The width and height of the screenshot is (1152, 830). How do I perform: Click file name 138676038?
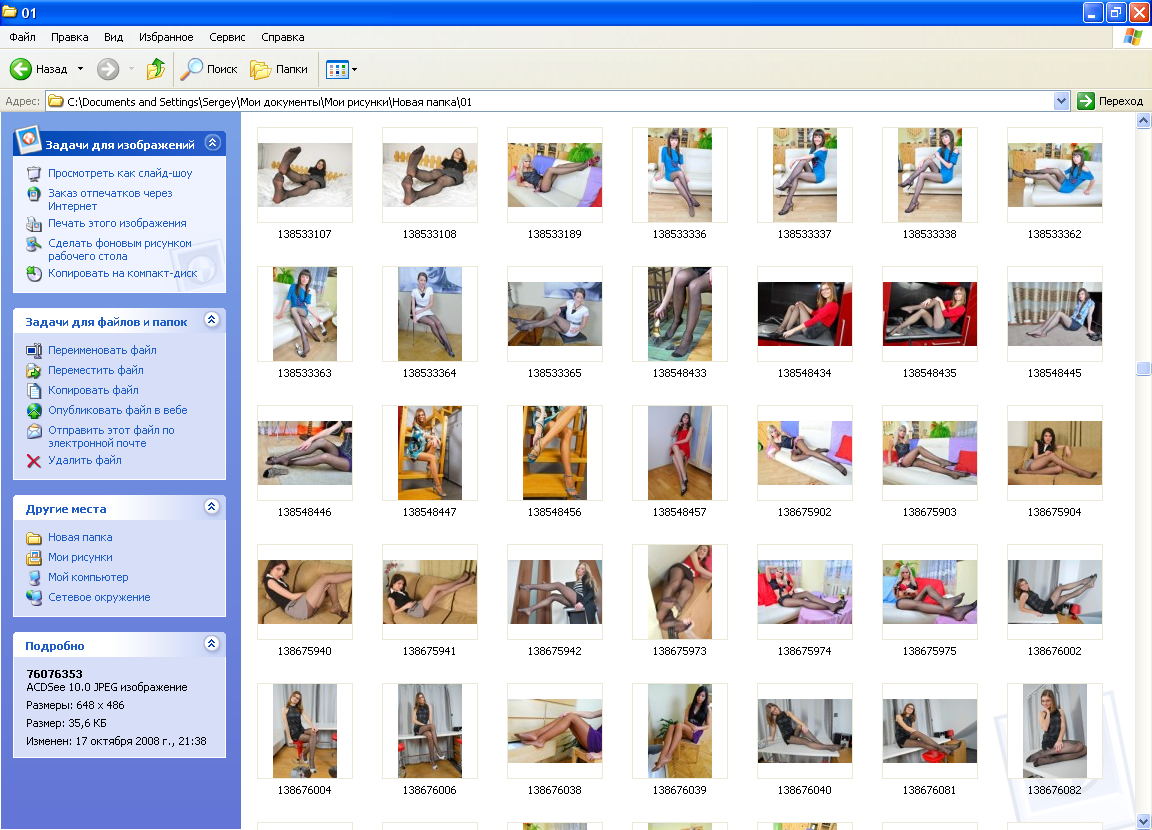(555, 790)
